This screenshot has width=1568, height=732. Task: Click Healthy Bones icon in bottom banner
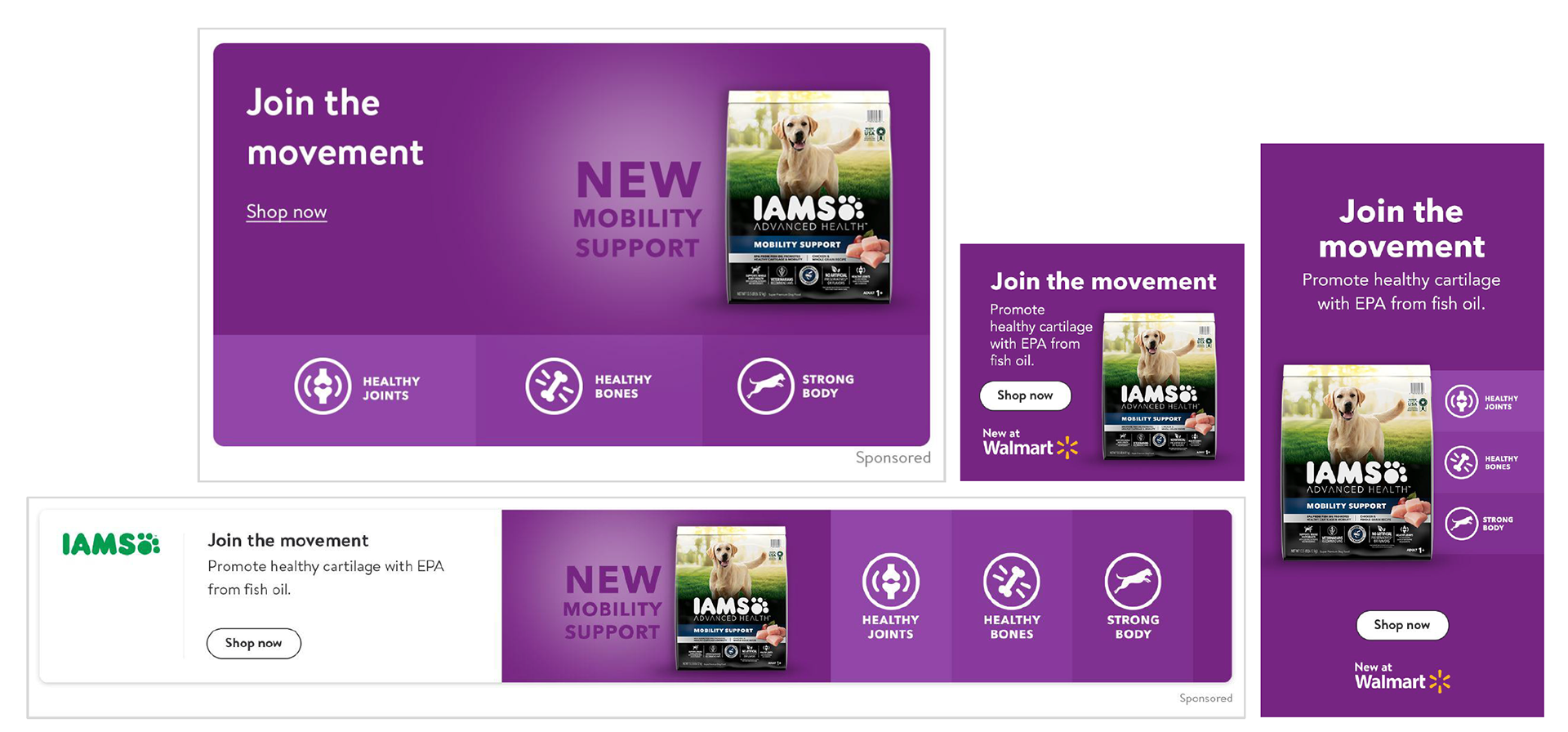(x=1012, y=582)
